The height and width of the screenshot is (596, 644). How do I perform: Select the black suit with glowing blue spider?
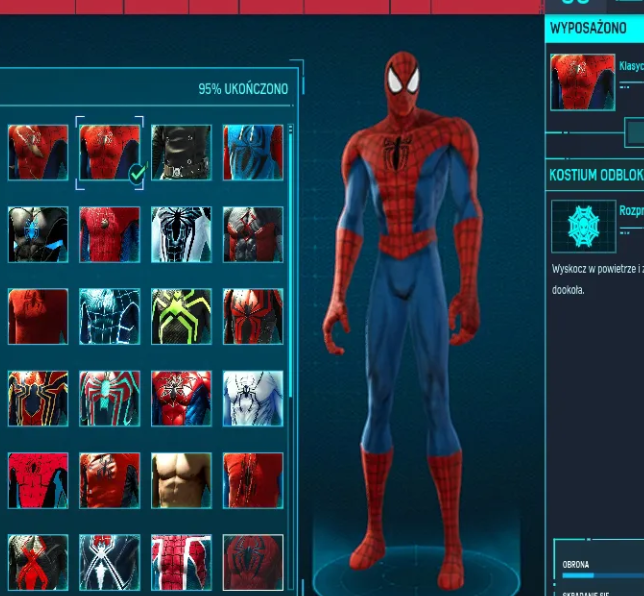(x=38, y=235)
